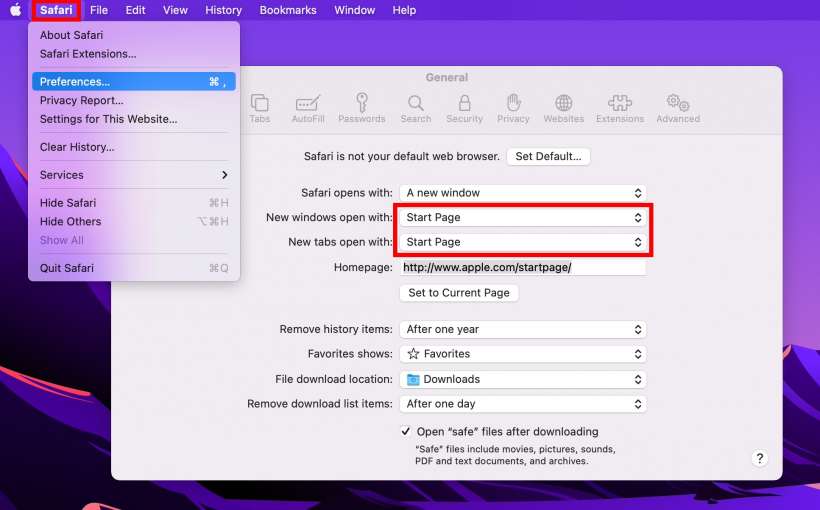Select About Safari menu item
This screenshot has height=510, width=820.
click(x=134, y=35)
